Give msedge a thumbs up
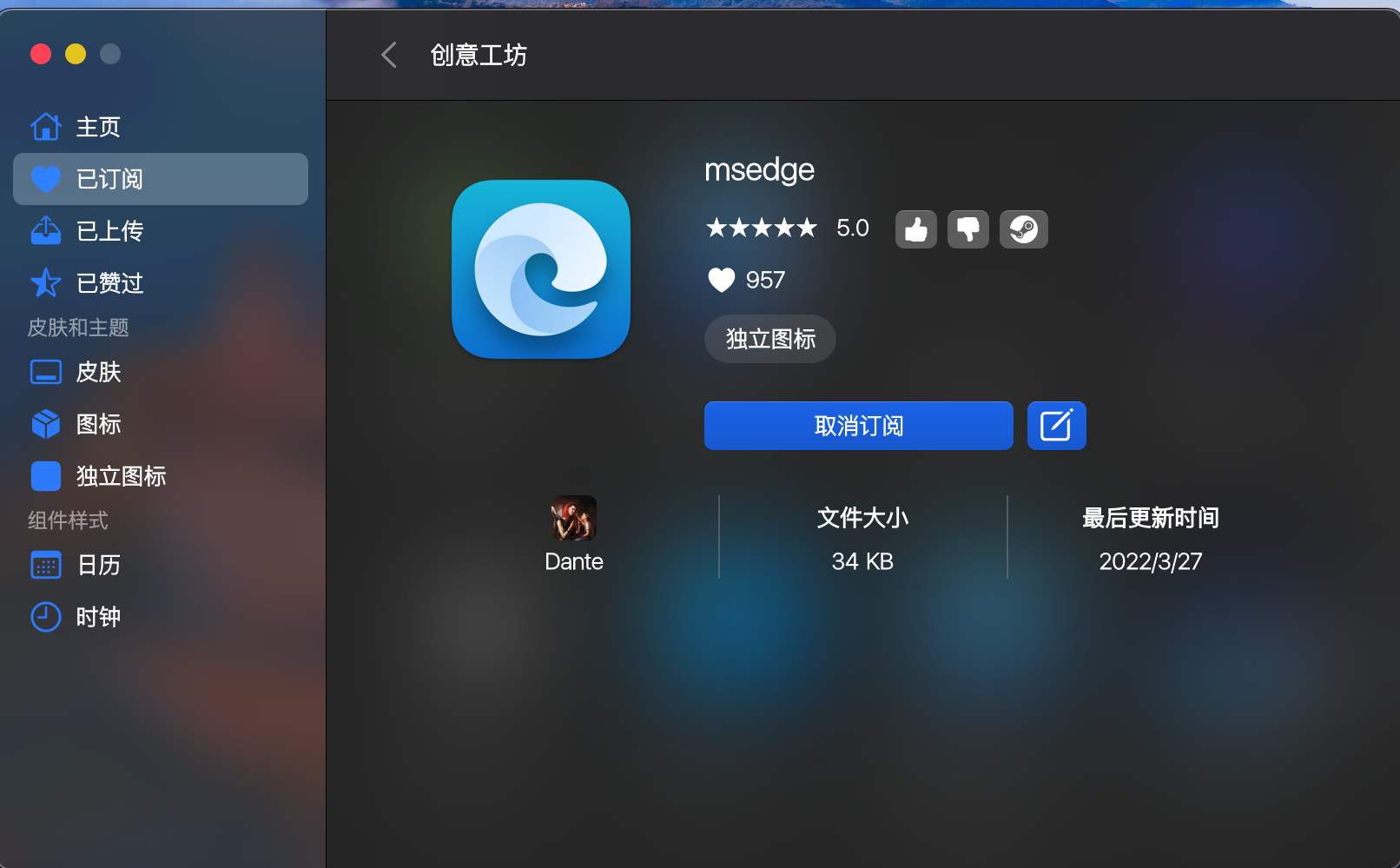Viewport: 1400px width, 868px height. point(916,229)
